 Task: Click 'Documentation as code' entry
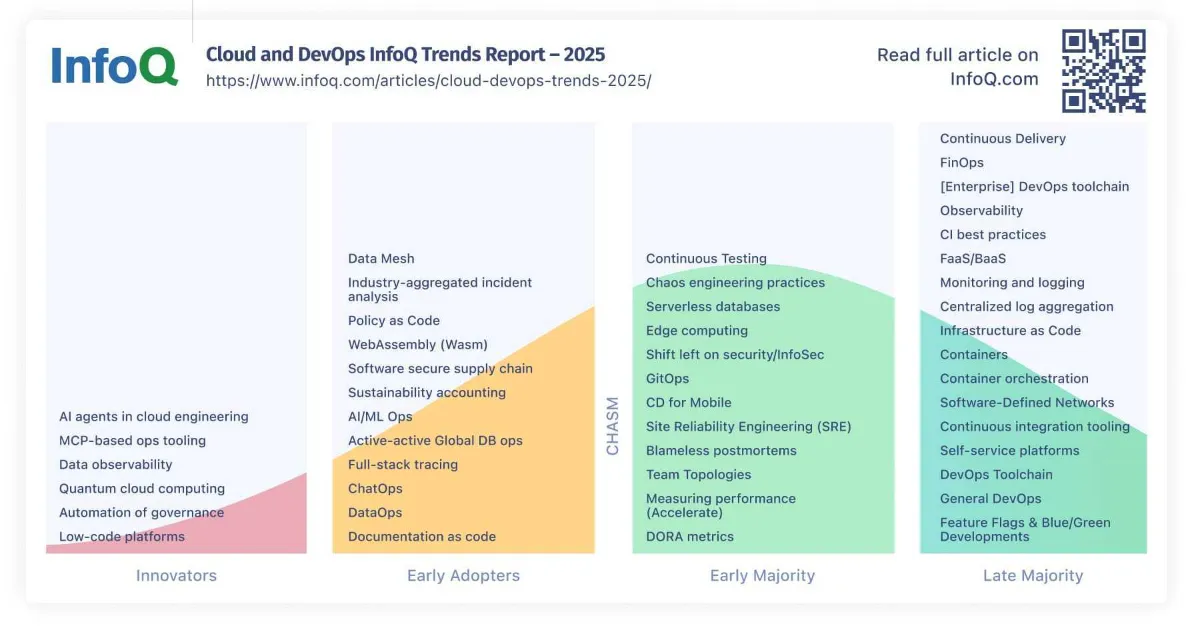(x=422, y=537)
